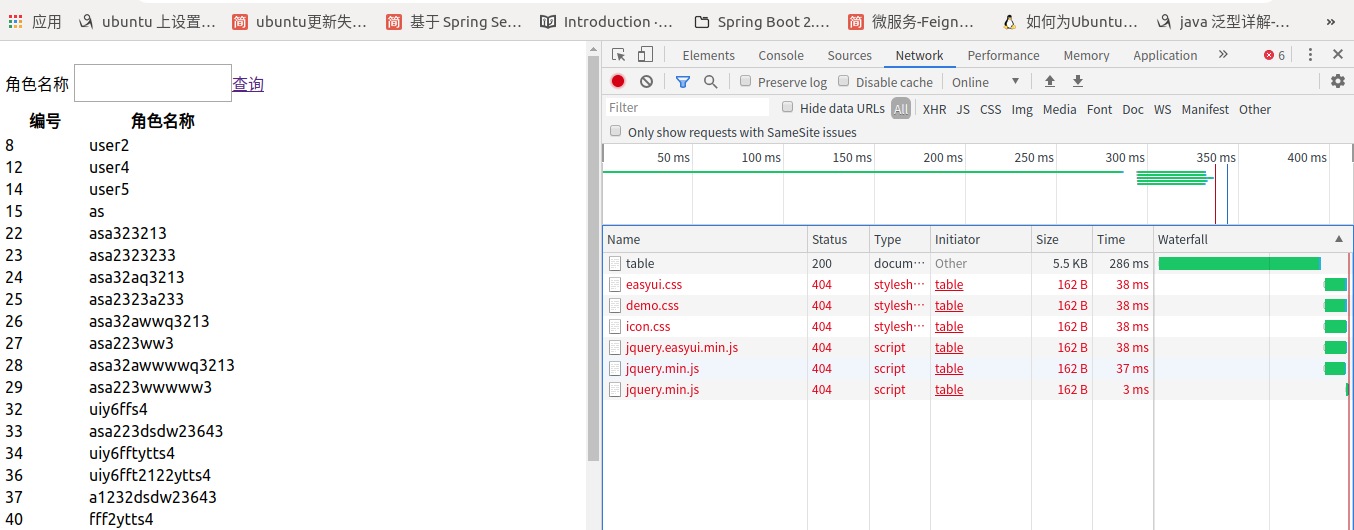Focus the network Filter text box
This screenshot has height=530, width=1354.
688,107
